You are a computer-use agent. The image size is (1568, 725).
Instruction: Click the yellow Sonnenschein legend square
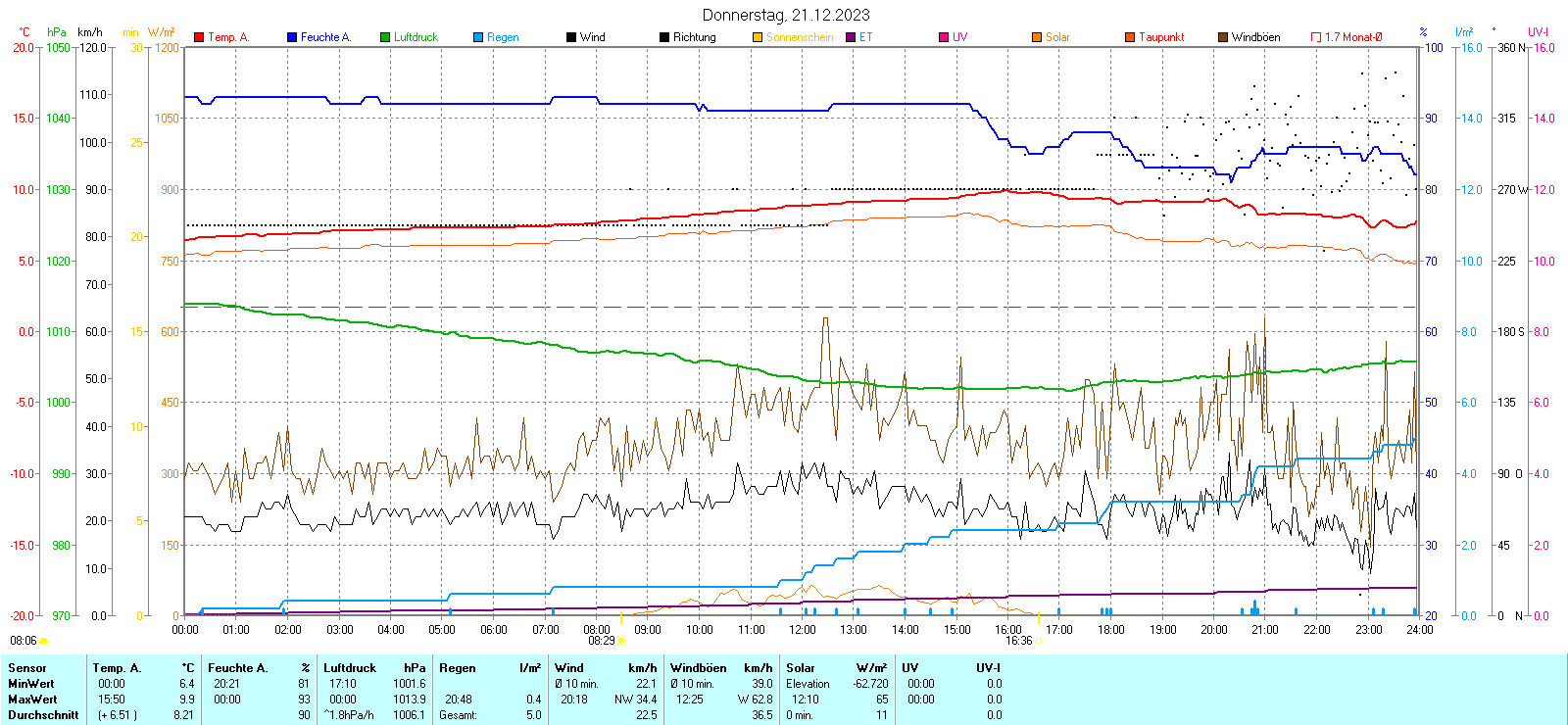coord(758,37)
